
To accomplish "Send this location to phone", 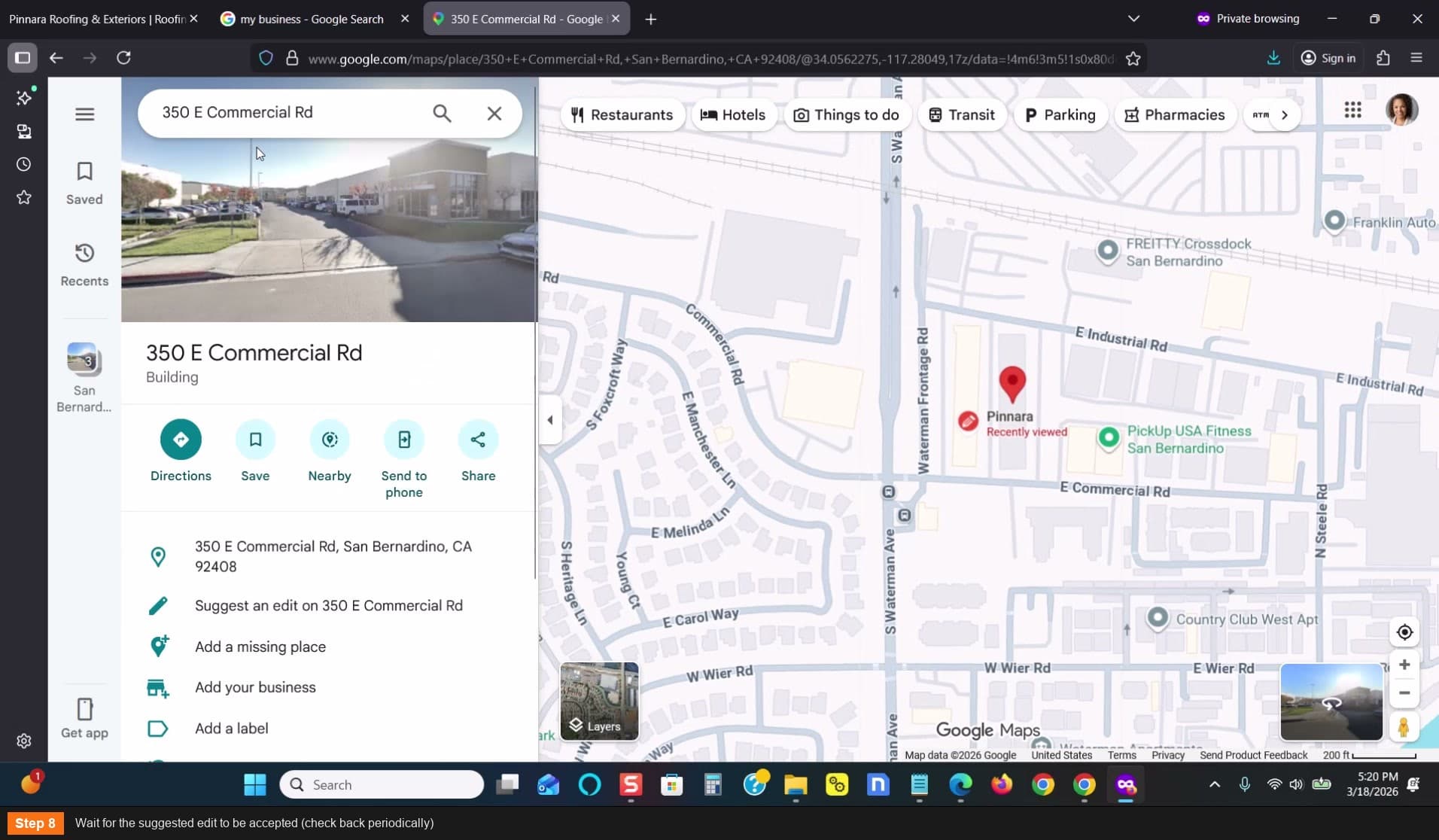I will (404, 440).
